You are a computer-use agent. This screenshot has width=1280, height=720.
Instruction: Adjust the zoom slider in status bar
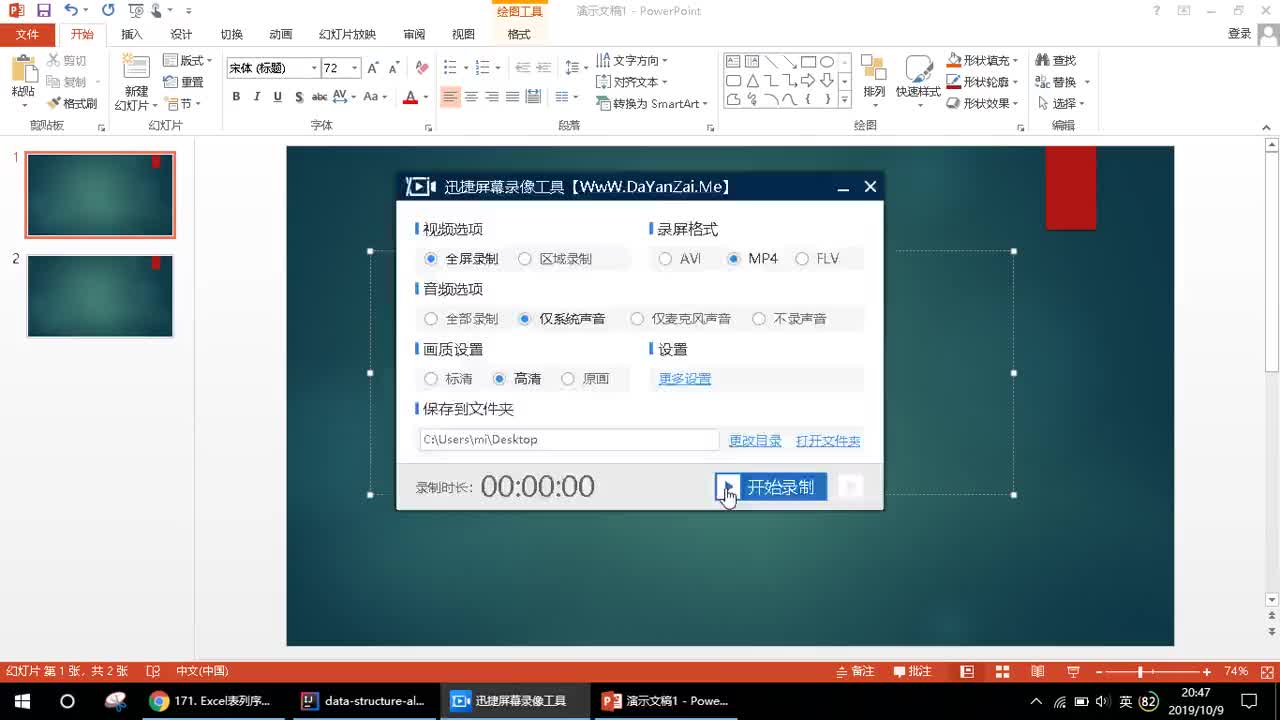pos(1139,672)
